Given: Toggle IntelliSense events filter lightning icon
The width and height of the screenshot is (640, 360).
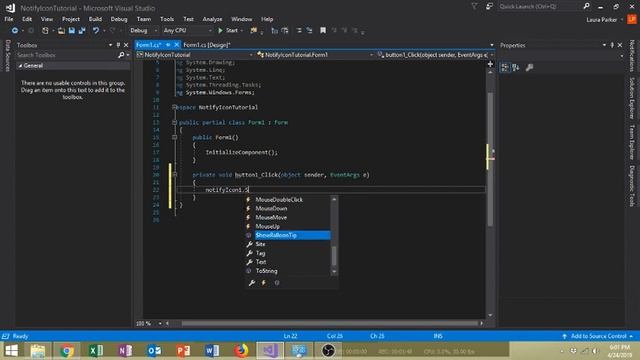Looking at the screenshot, I should coord(264,283).
